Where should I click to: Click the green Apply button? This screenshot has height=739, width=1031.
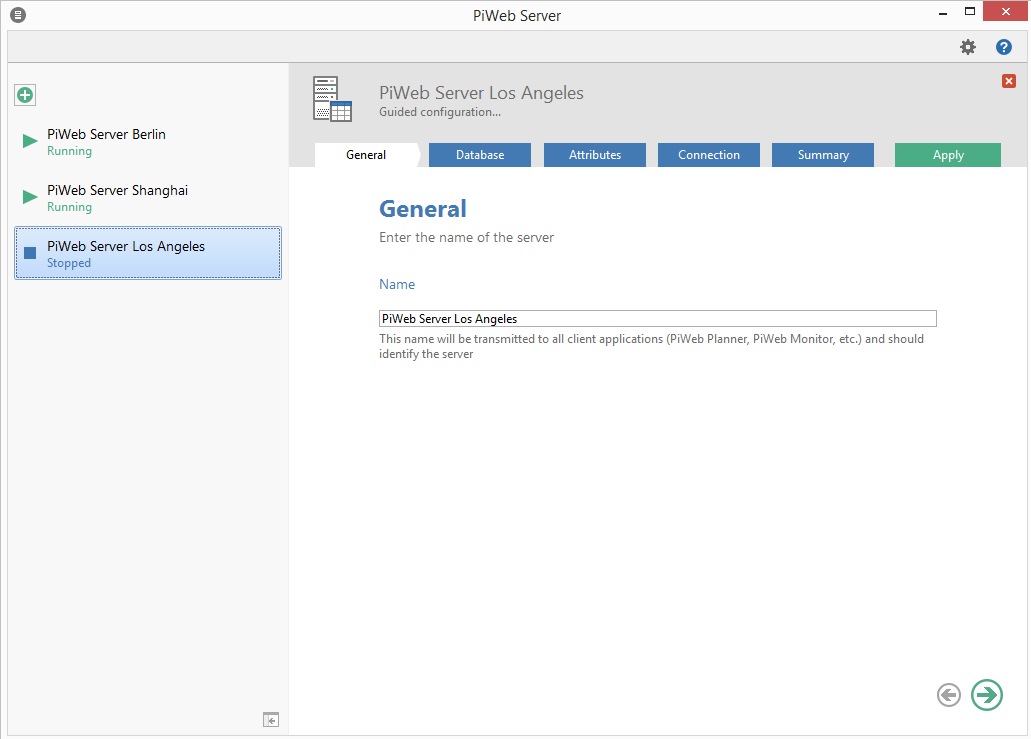coord(948,155)
